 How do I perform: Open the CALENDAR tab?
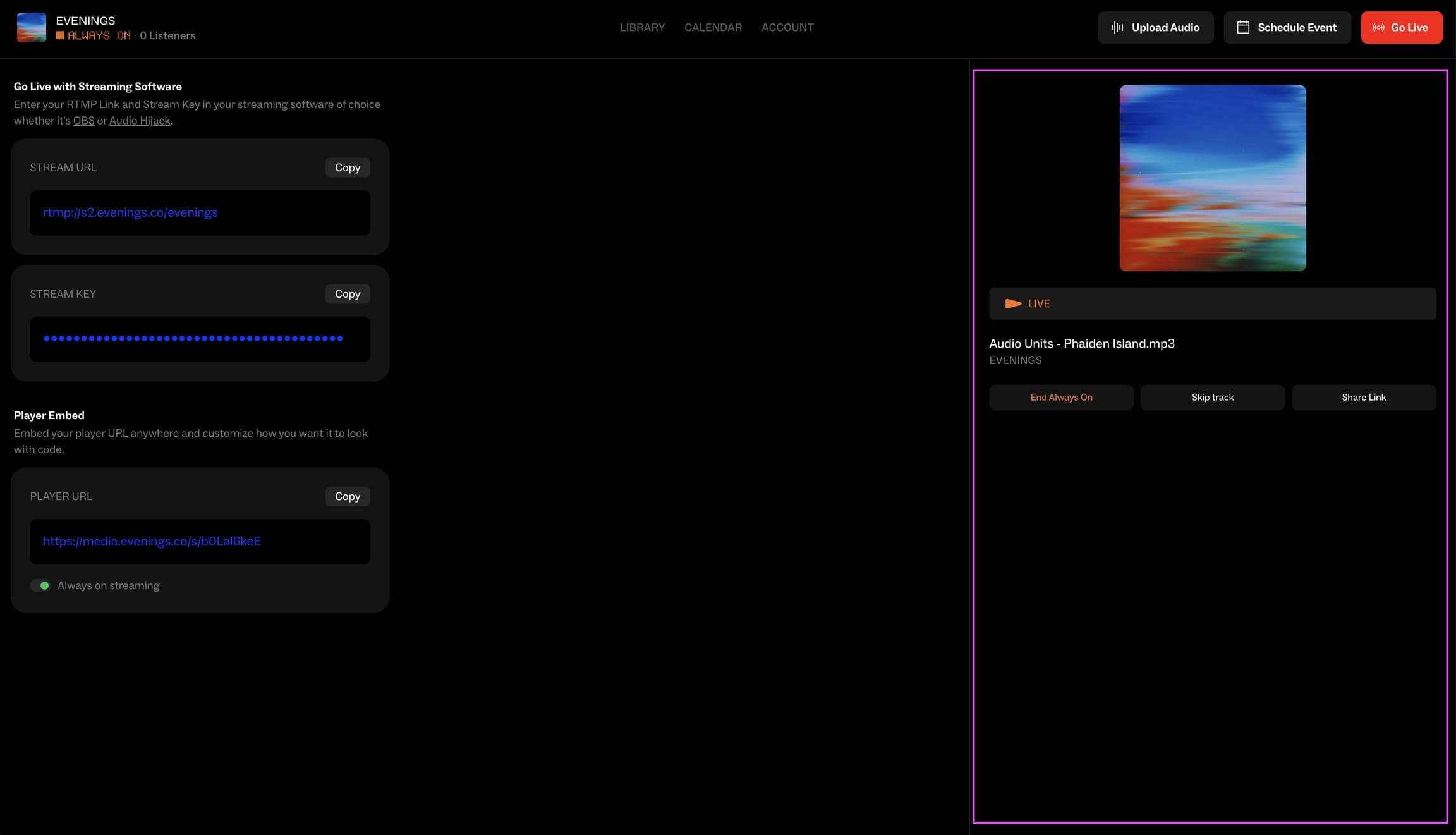[x=713, y=27]
